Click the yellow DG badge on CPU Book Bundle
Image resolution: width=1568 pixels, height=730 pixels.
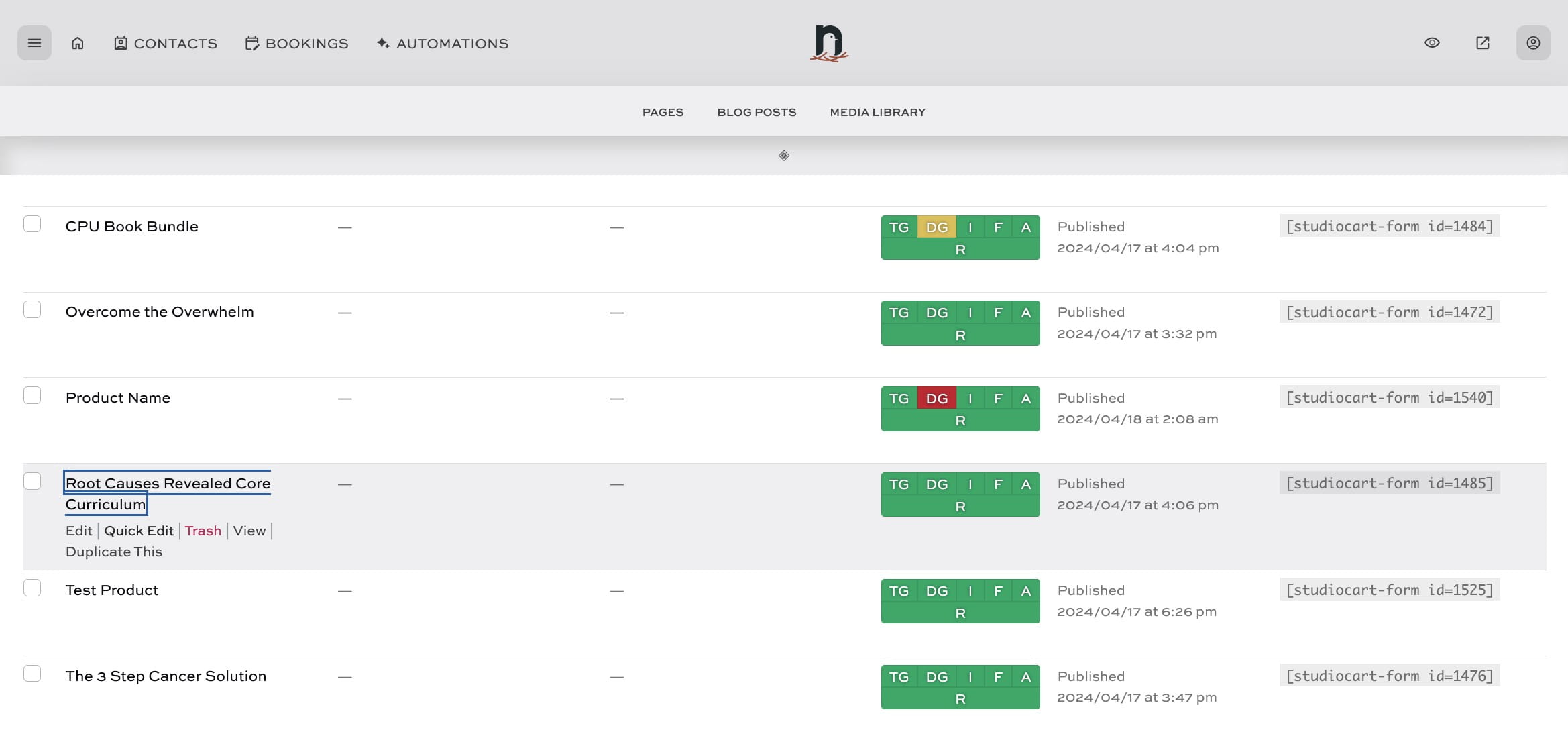936,227
